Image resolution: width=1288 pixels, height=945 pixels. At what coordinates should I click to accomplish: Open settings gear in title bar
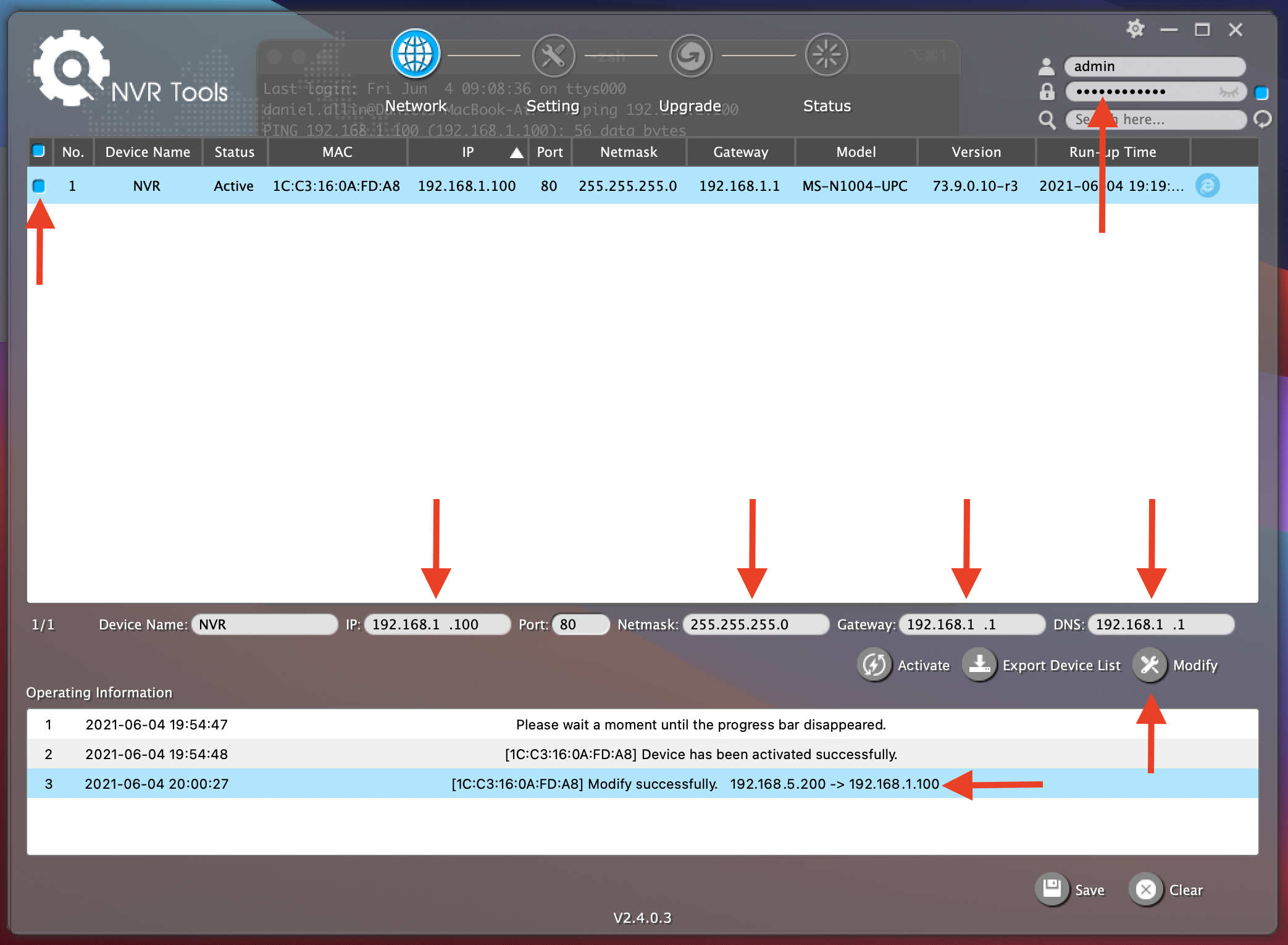(1135, 29)
